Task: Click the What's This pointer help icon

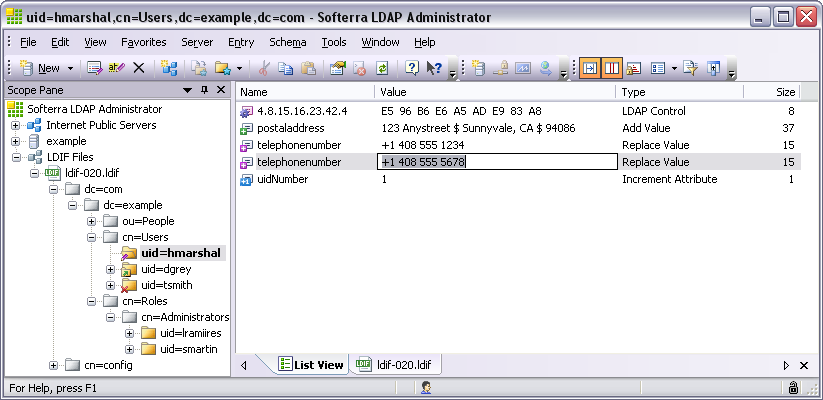Action: [434, 68]
